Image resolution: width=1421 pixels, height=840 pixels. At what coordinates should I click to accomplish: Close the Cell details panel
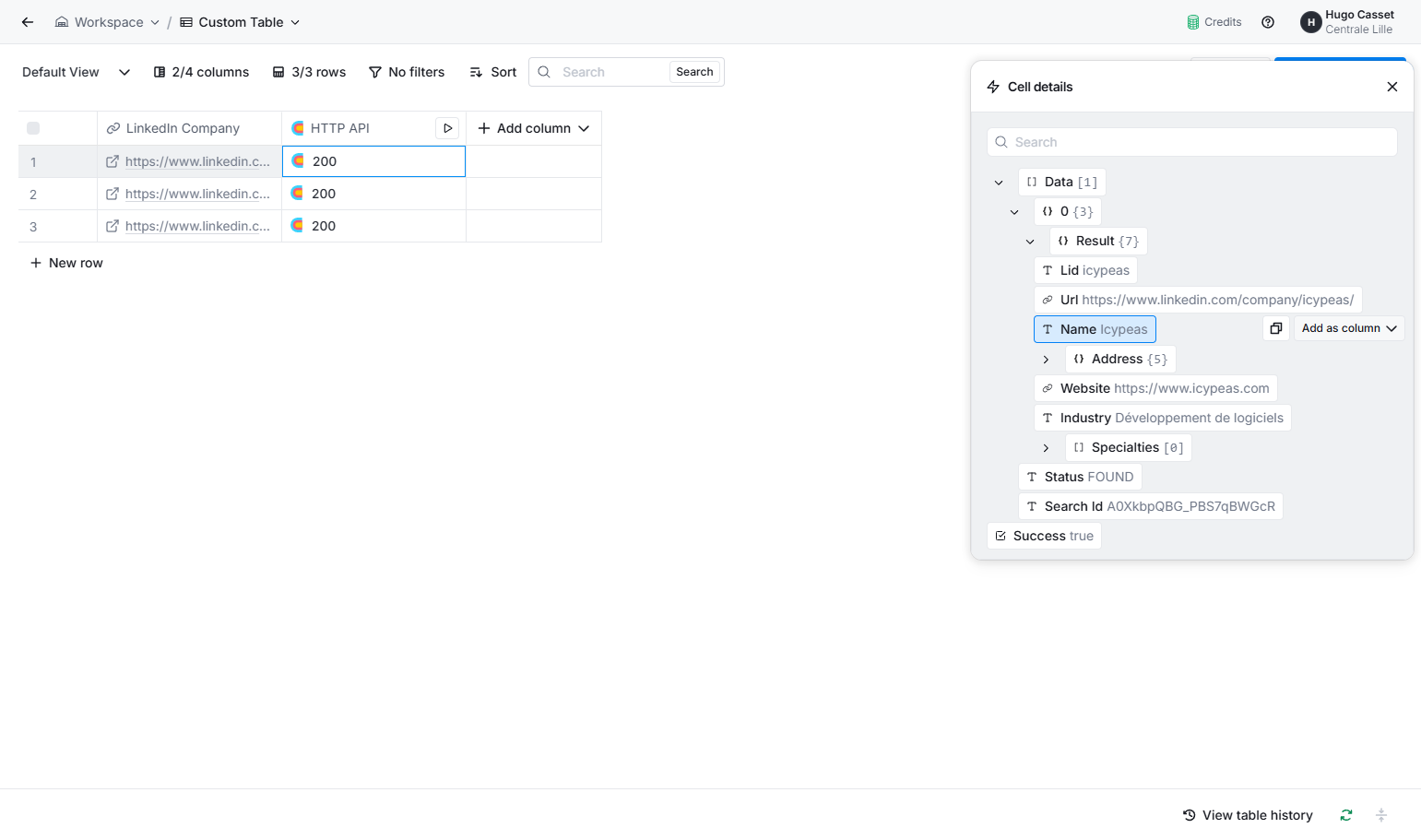[1392, 87]
